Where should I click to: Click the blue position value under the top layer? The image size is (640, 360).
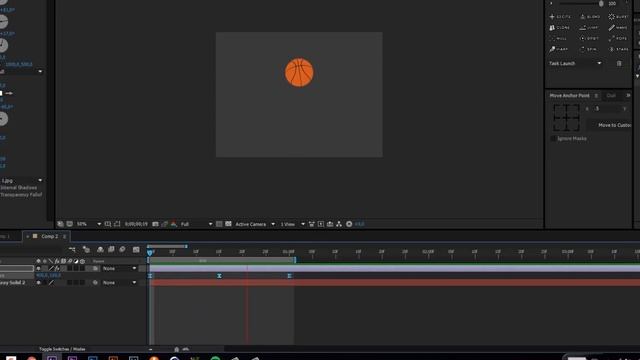[x=49, y=276]
